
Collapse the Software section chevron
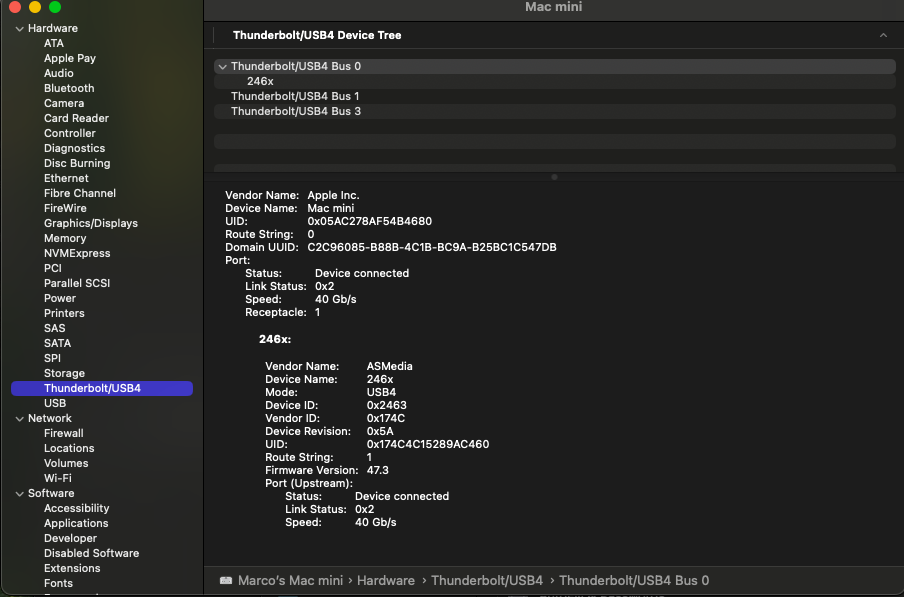[x=20, y=493]
